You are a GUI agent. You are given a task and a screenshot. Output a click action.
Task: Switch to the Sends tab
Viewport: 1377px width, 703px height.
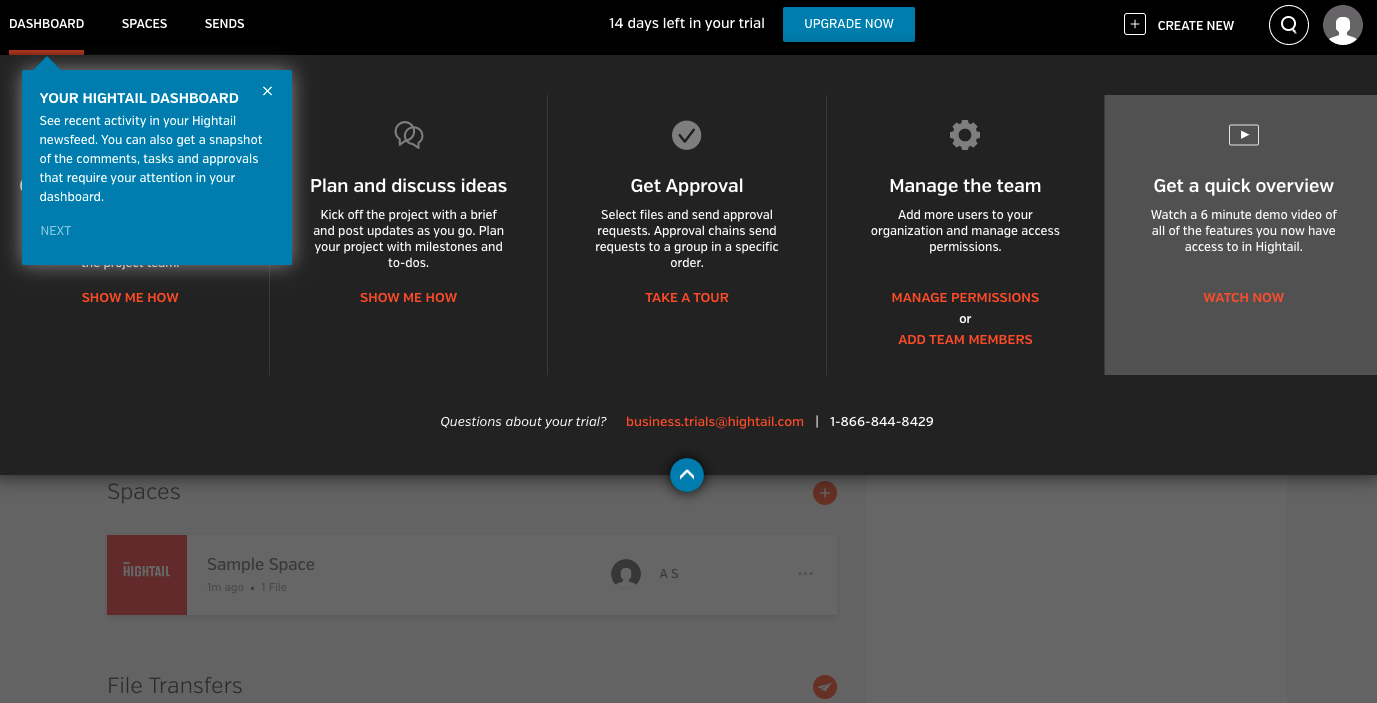coord(224,24)
